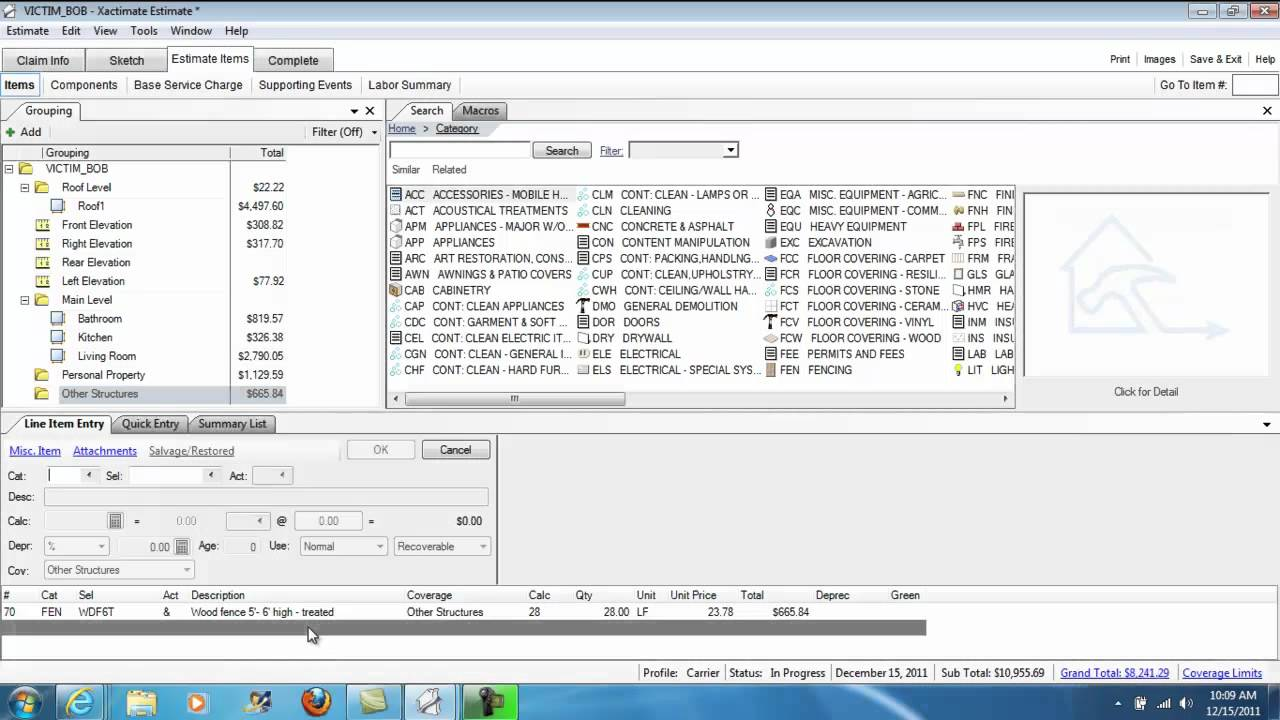Click the Home breadcrumb link
The width and height of the screenshot is (1280, 720).
click(402, 129)
